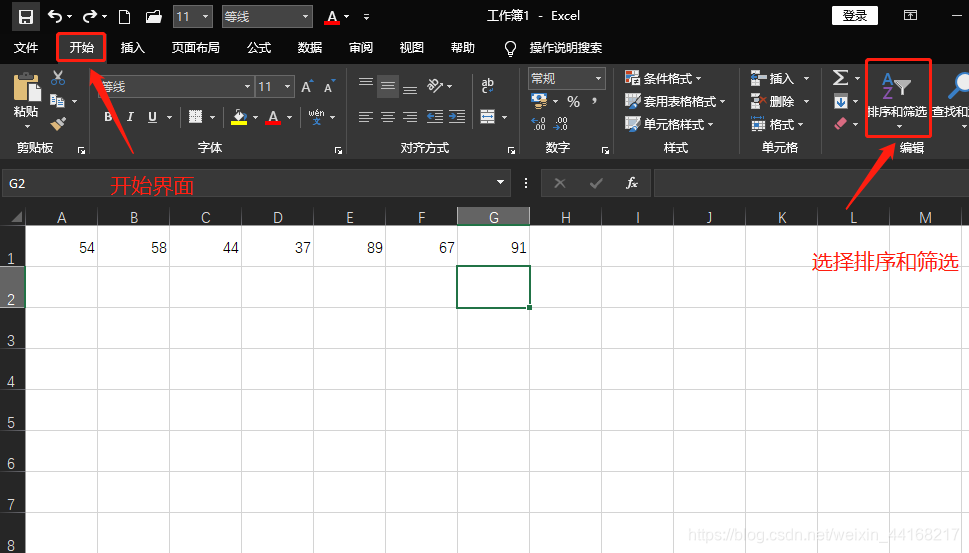
Task: Open the 文件 File menu
Action: tap(26, 48)
